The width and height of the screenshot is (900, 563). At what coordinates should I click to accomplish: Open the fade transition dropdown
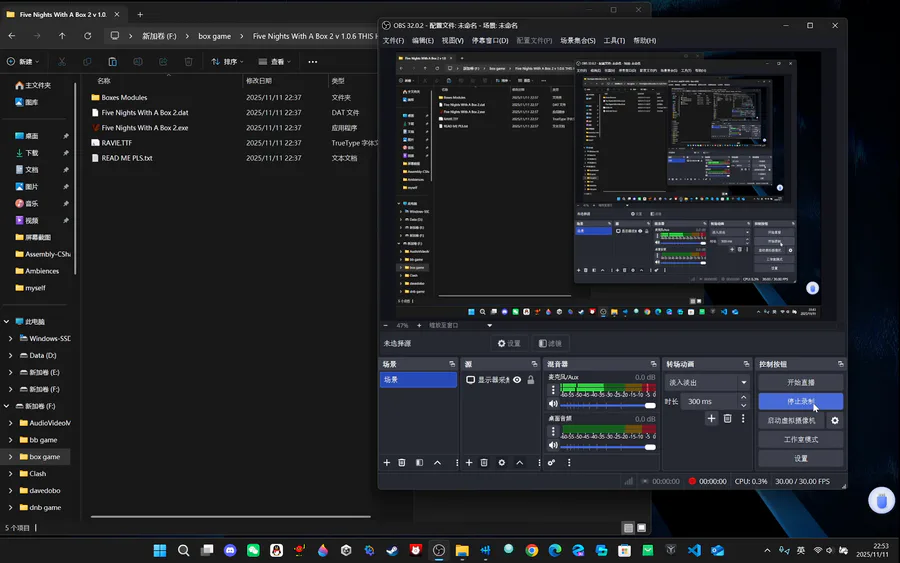(x=708, y=382)
